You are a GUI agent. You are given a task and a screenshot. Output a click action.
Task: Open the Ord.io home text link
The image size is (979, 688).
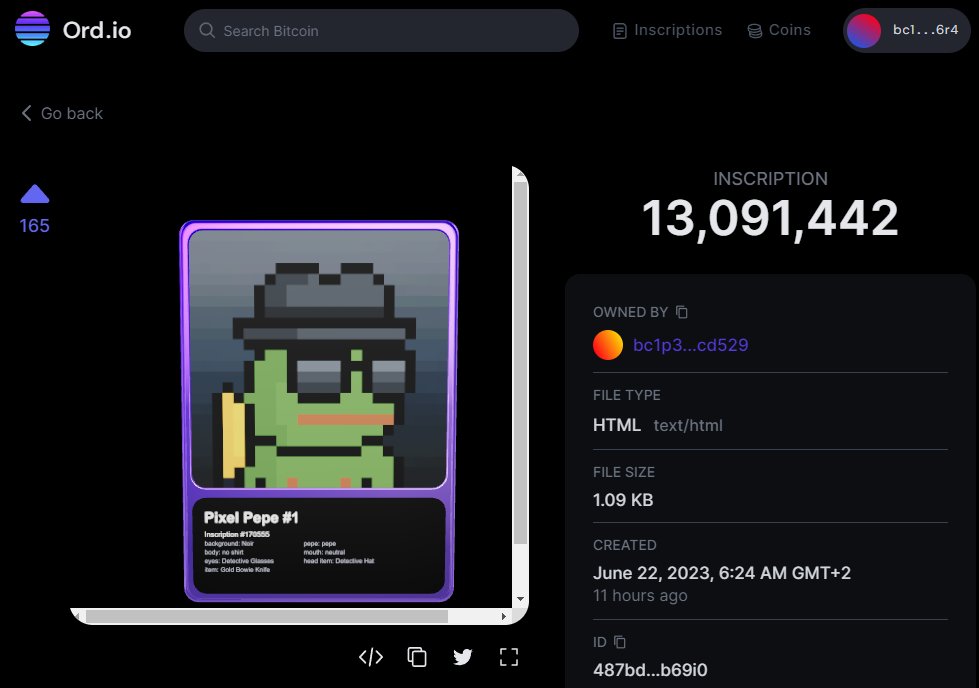pyautogui.click(x=97, y=30)
